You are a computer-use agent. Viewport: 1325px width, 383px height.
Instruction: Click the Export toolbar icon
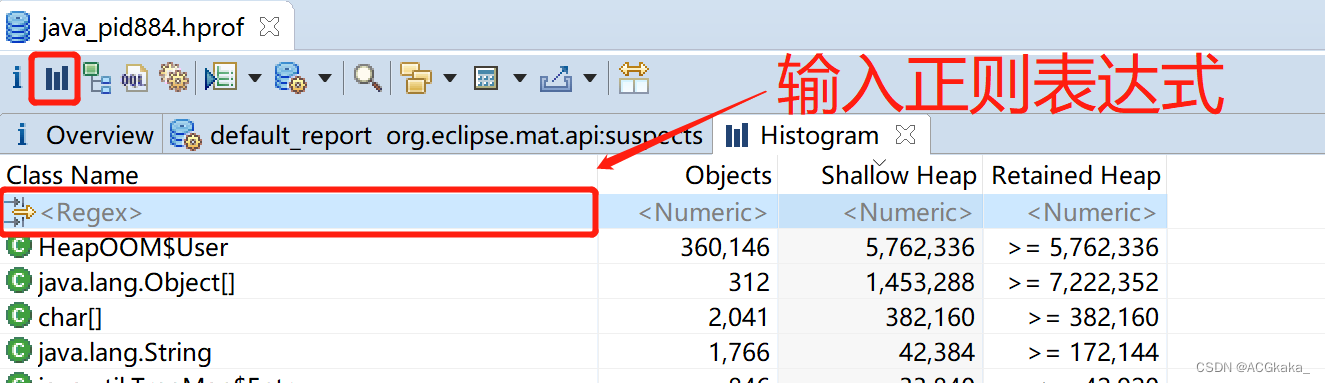(555, 77)
